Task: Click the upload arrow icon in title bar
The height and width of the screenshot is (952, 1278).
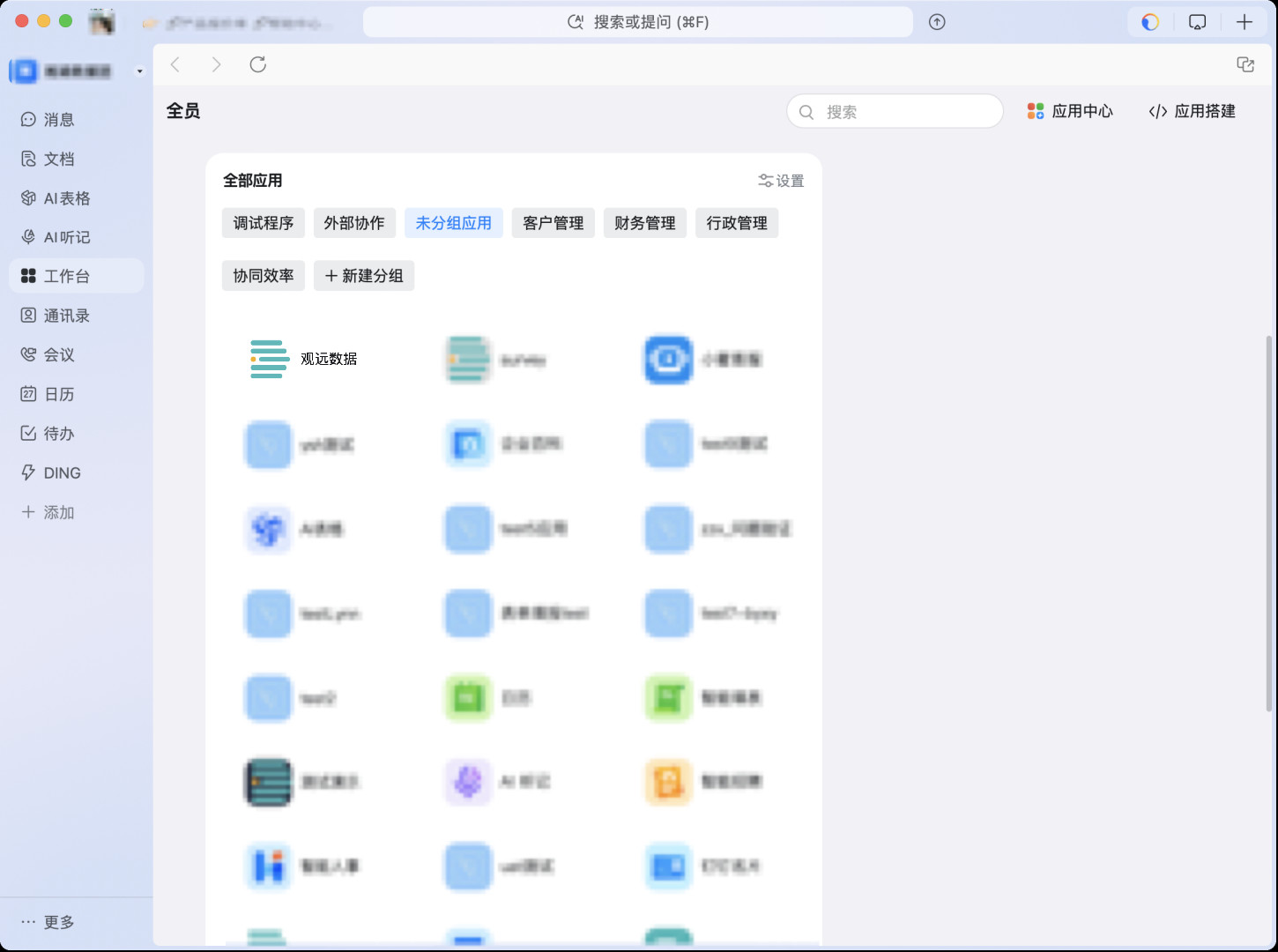Action: [x=937, y=22]
